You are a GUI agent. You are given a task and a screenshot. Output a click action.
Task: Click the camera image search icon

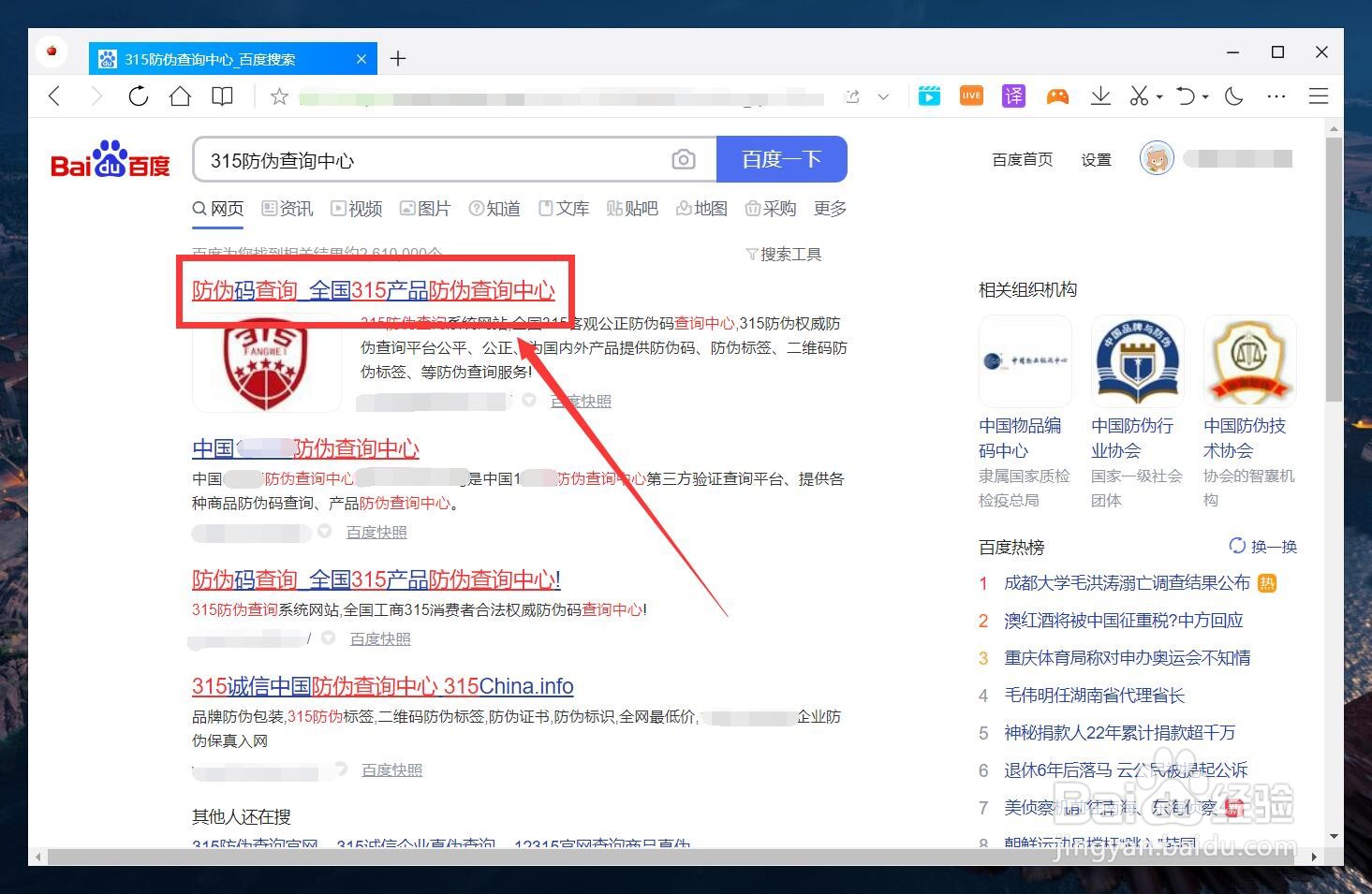(x=684, y=160)
